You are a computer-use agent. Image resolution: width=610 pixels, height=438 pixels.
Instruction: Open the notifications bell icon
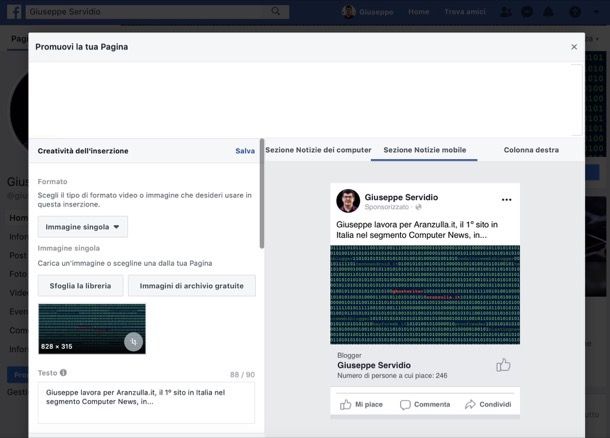[548, 12]
